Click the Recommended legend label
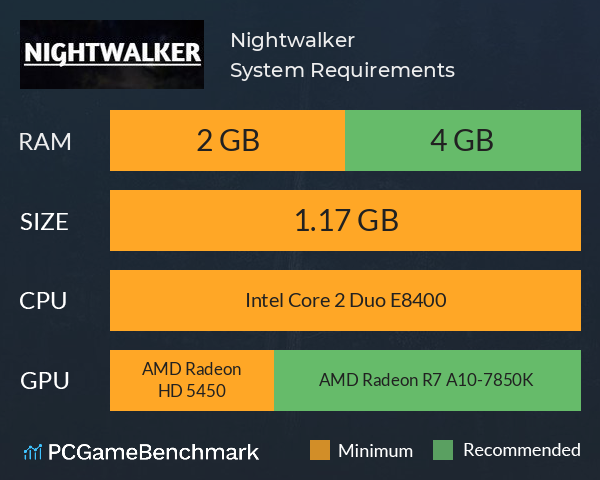 [522, 450]
